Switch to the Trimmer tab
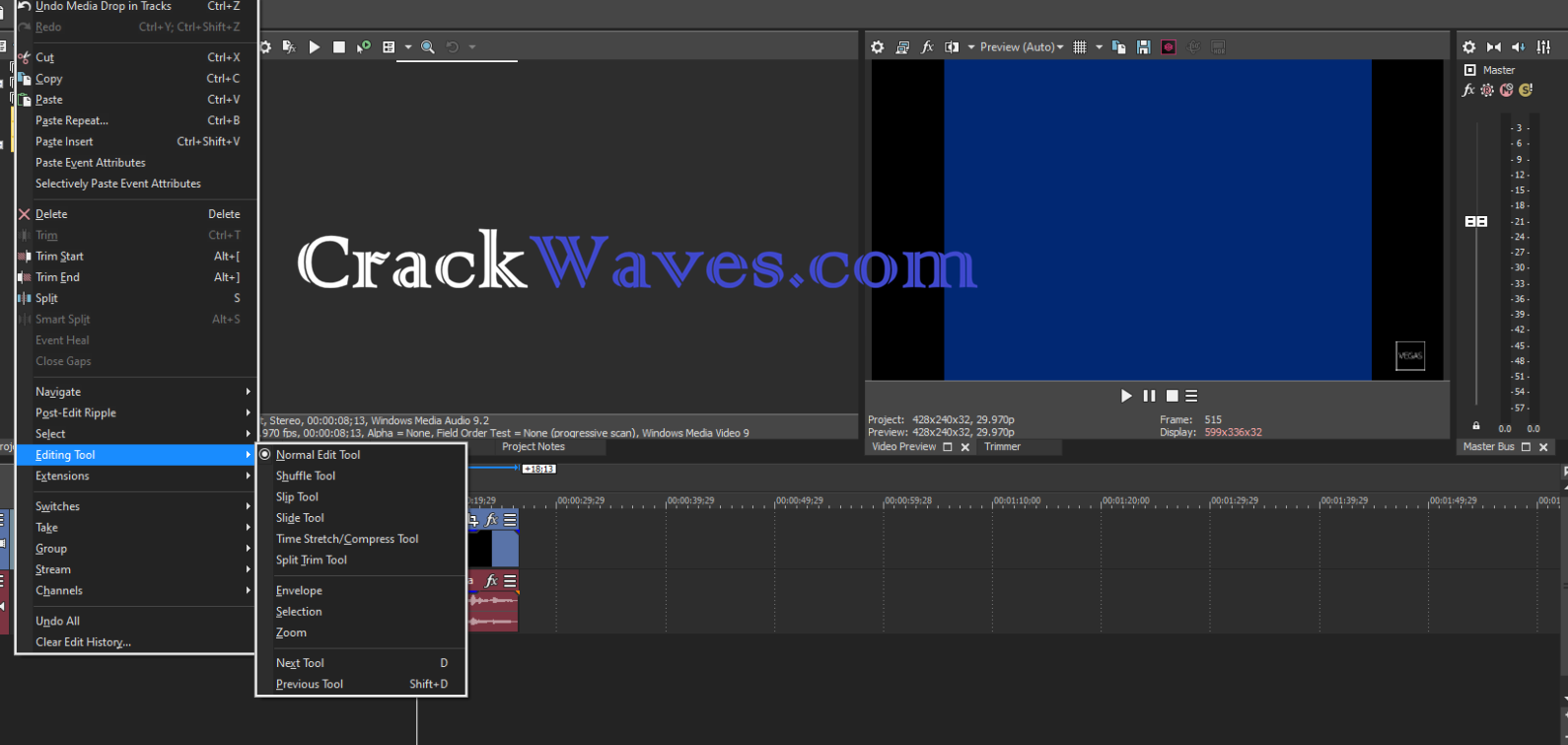This screenshot has height=745, width=1568. [x=1002, y=447]
